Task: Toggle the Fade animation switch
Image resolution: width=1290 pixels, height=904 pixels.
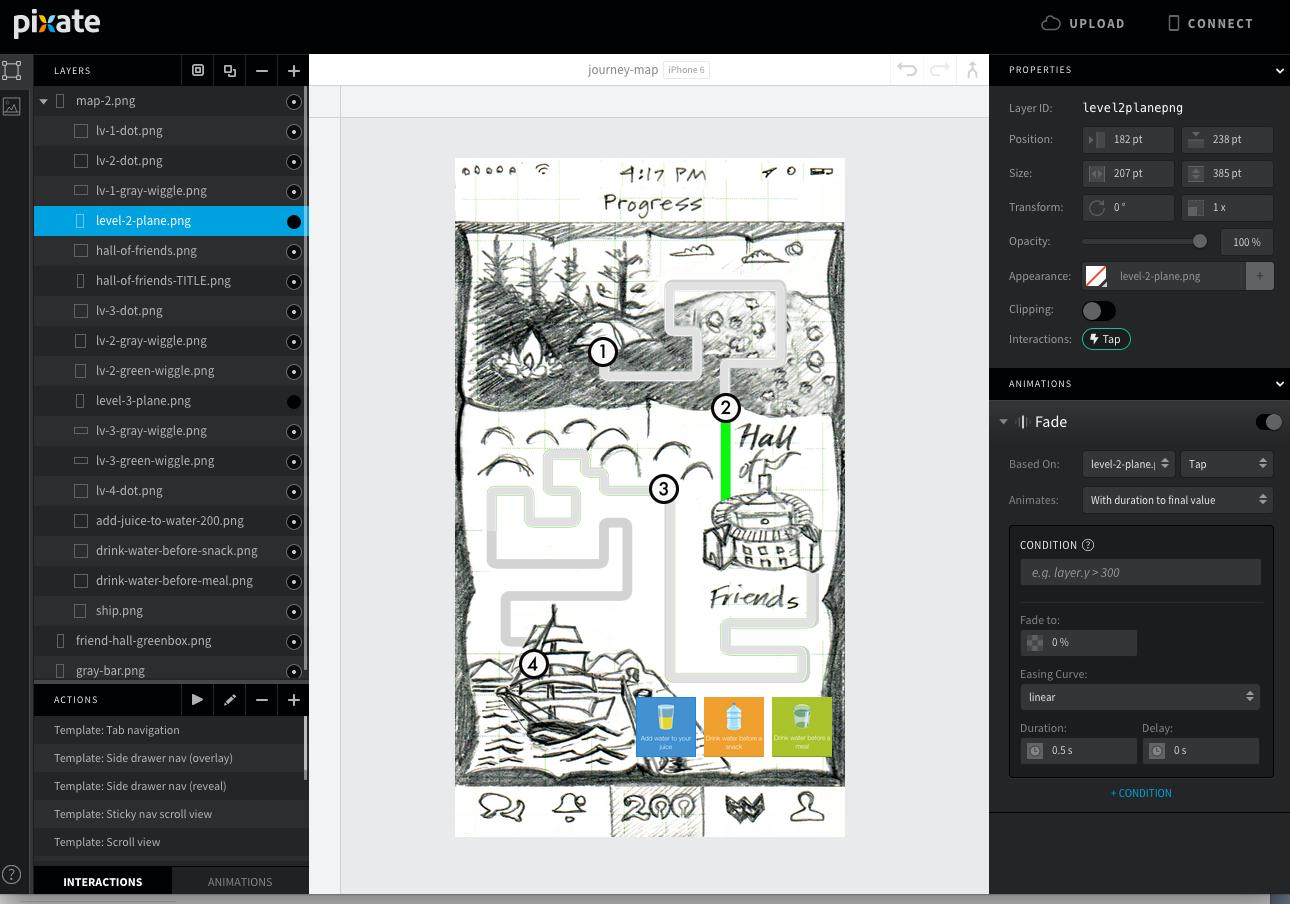Action: (x=1269, y=422)
